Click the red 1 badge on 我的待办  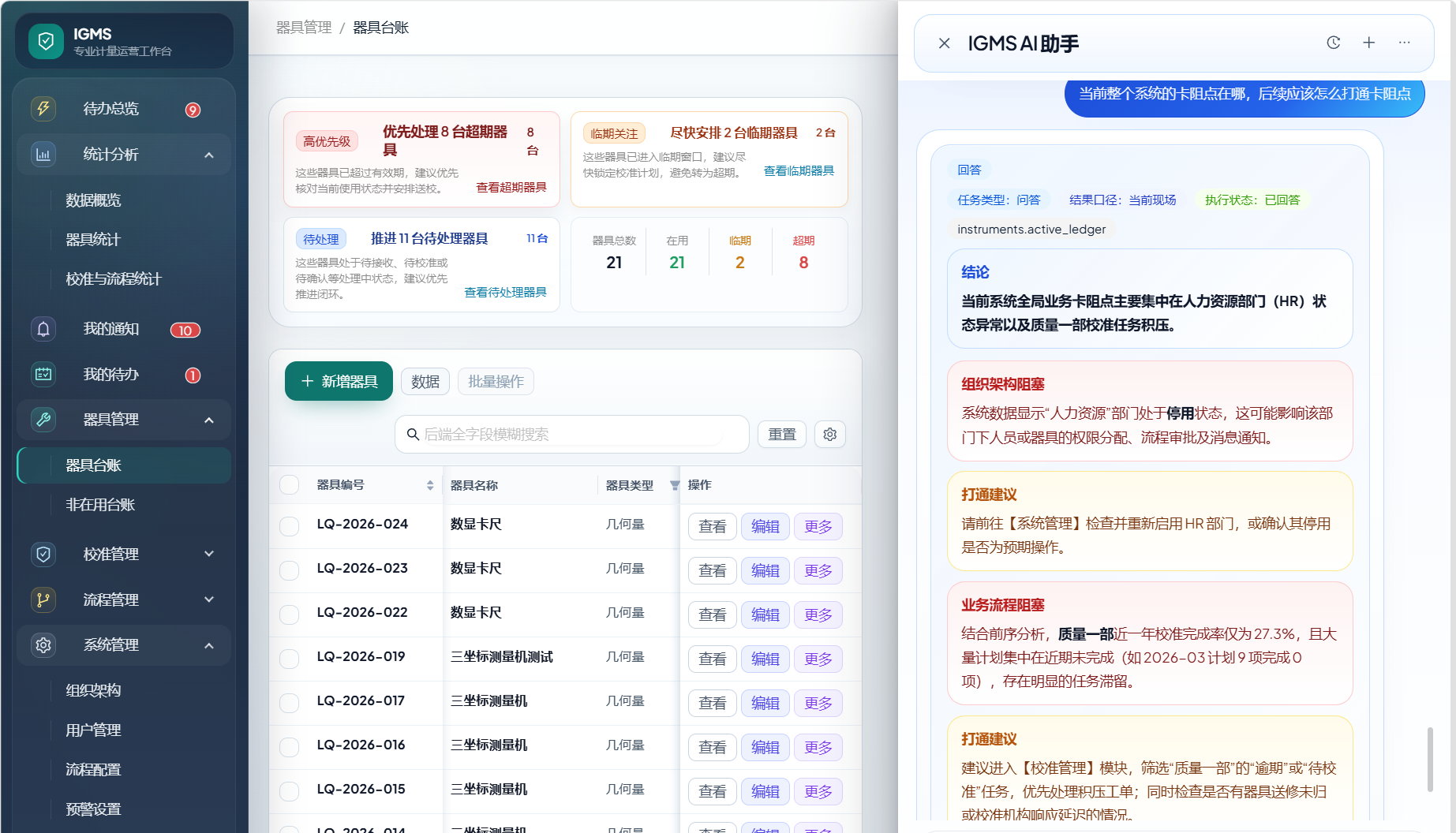[x=193, y=375]
